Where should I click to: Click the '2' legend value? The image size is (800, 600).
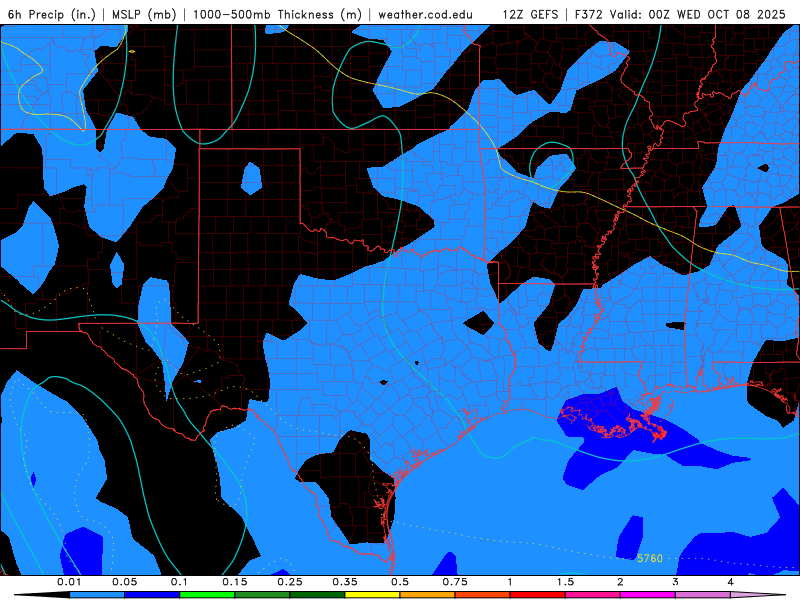point(620,582)
